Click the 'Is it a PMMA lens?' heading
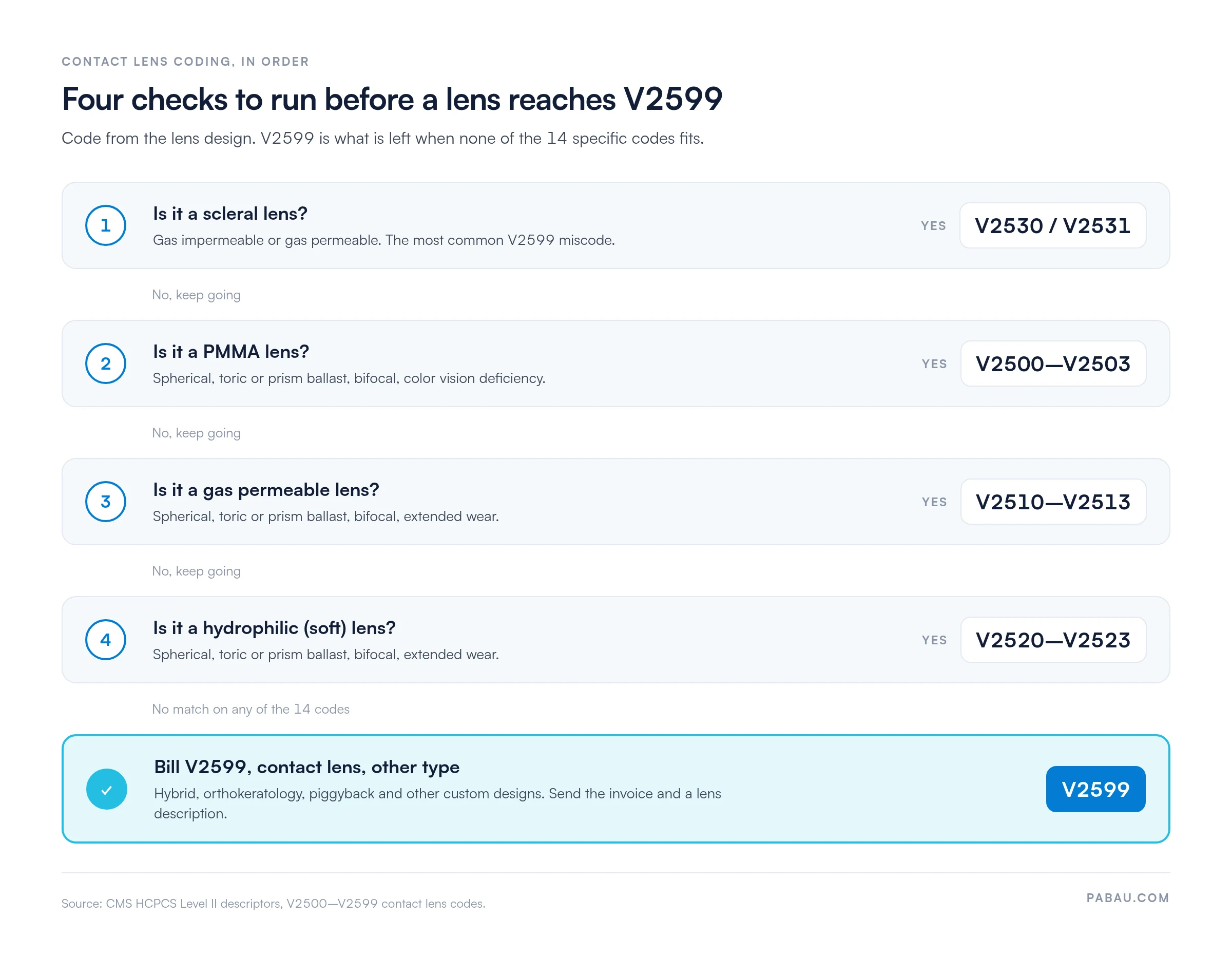The image size is (1232, 957). [230, 352]
